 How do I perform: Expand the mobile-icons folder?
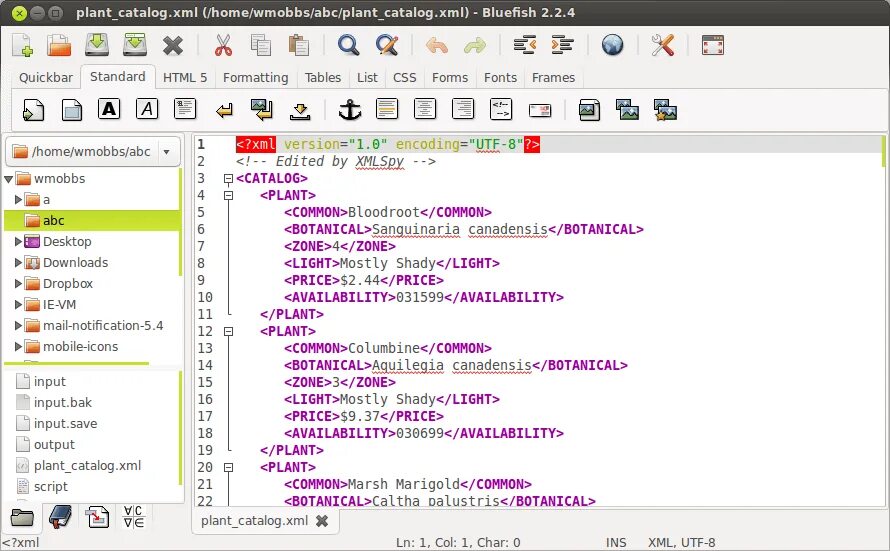point(18,347)
